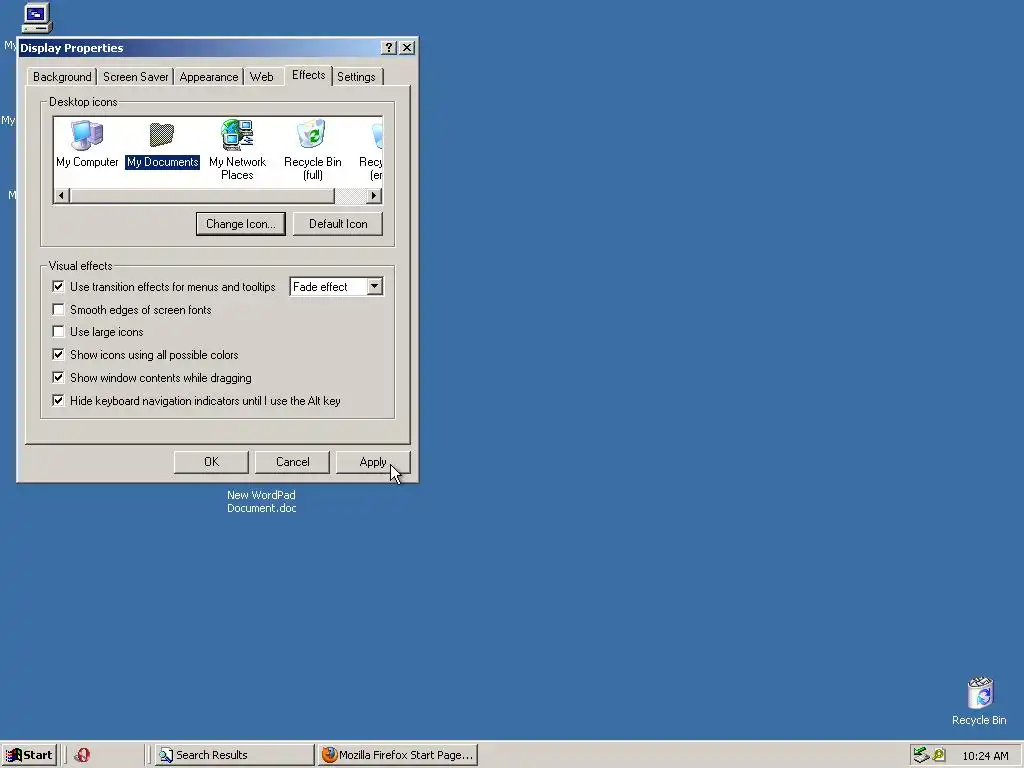Select the My Network Places icon
This screenshot has height=768, width=1024.
[237, 150]
